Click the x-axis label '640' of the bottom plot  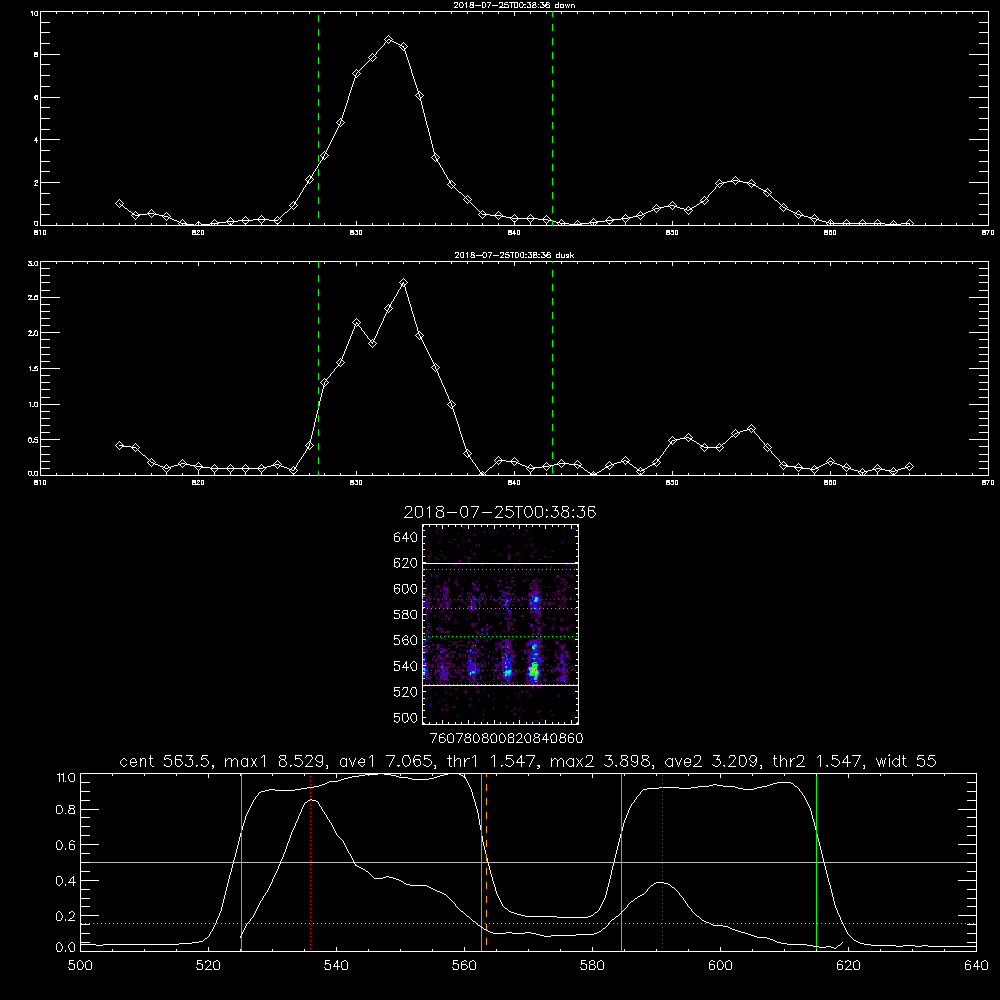pos(976,966)
